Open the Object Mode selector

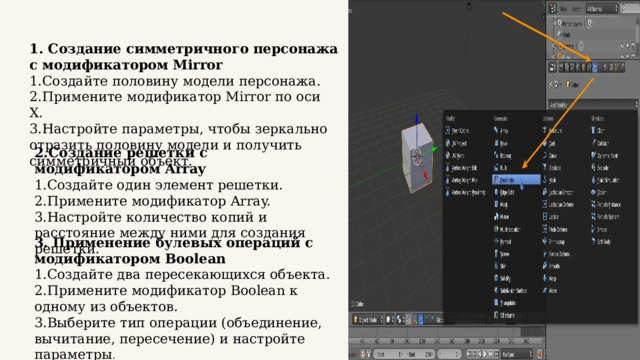368,320
